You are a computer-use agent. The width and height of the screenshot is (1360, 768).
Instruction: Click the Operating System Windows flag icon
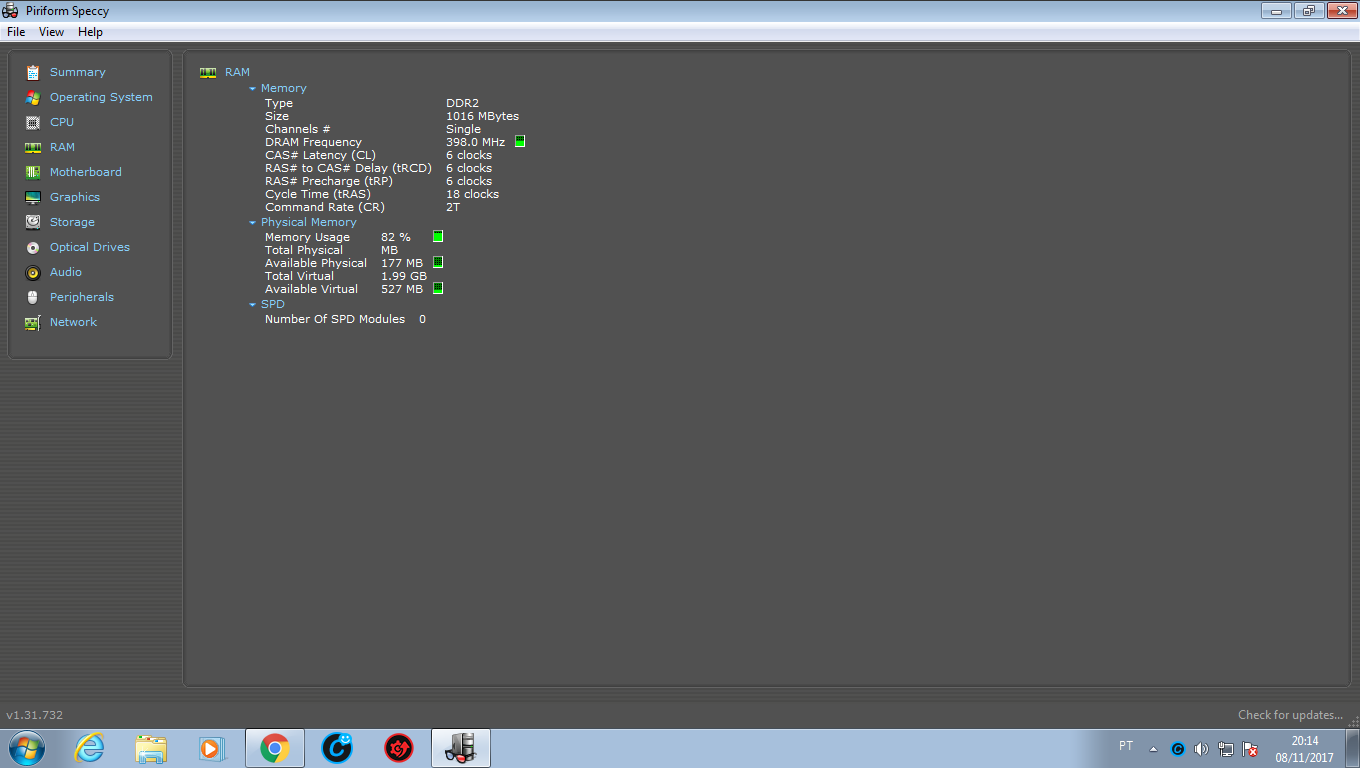(x=33, y=97)
